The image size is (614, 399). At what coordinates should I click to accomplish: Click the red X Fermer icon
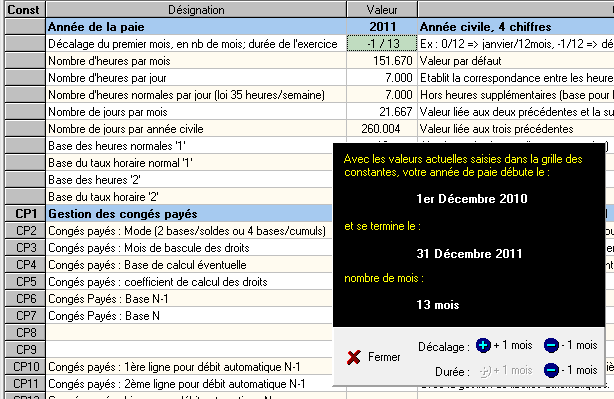[354, 357]
